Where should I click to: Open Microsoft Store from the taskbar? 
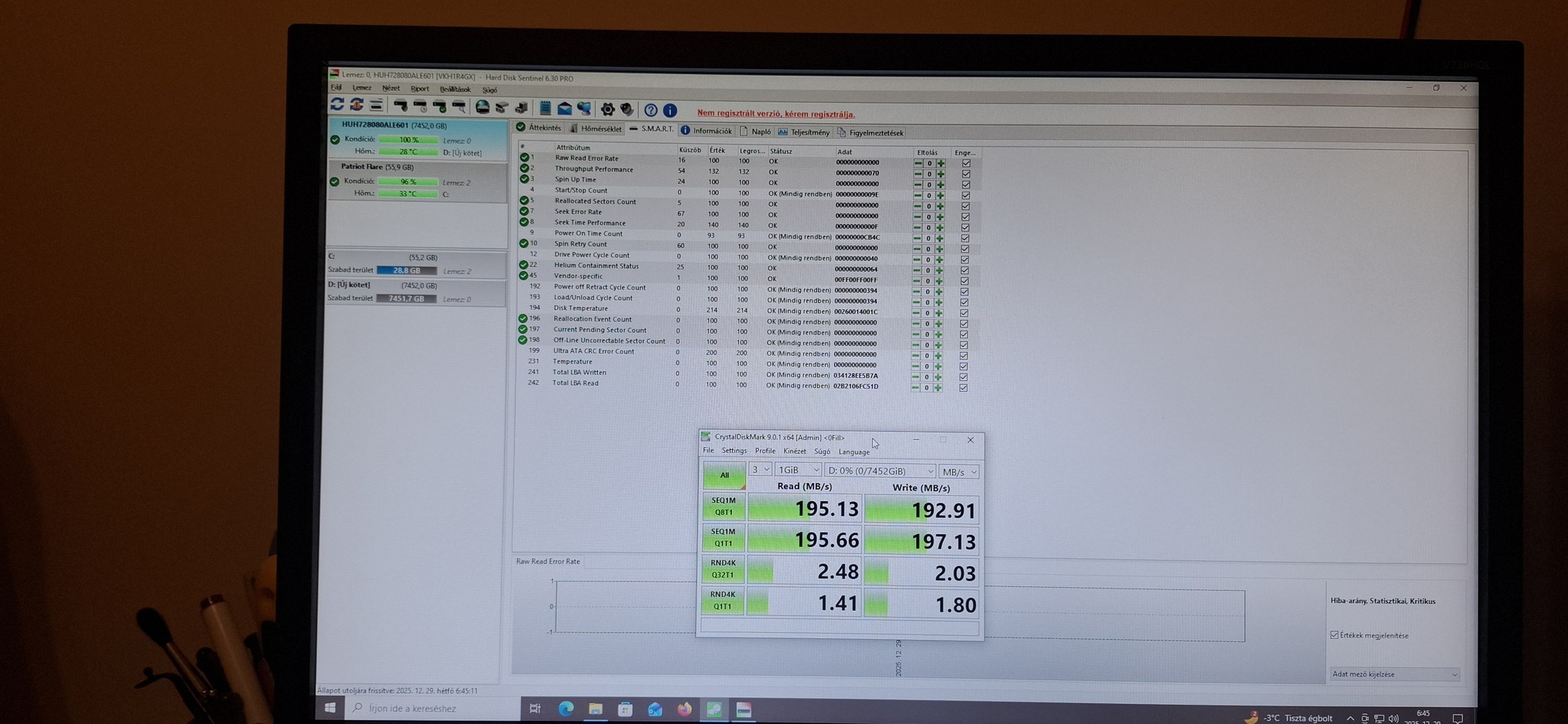click(x=626, y=709)
